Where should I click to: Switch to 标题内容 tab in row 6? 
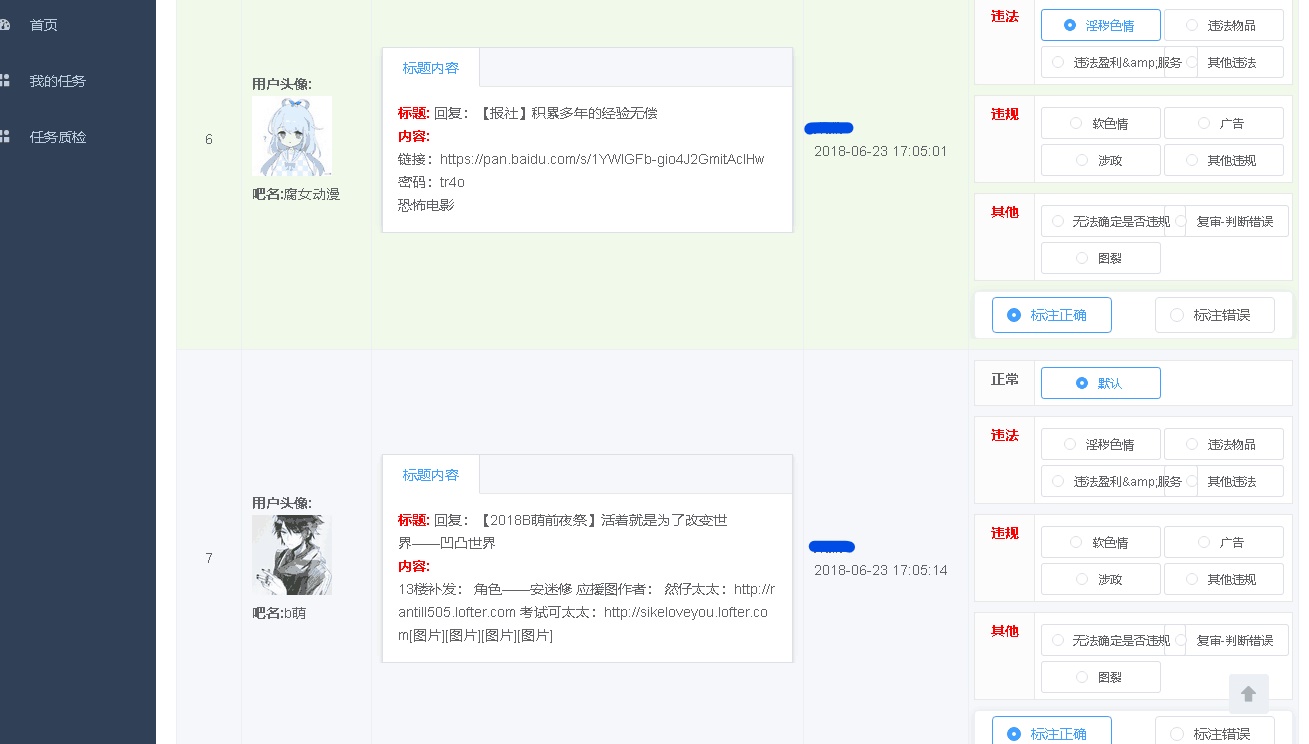pos(430,68)
